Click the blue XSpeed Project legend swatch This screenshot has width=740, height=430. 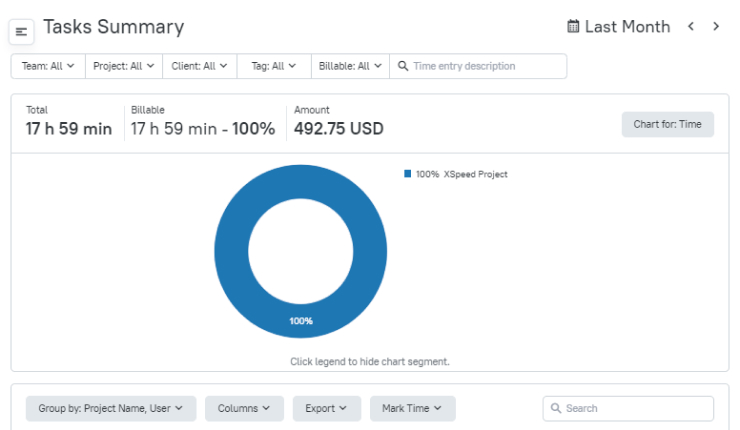pos(408,174)
